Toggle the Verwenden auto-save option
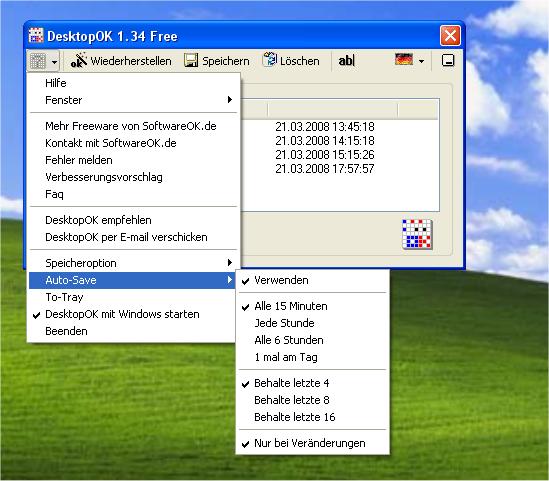The image size is (549, 481). [312, 280]
